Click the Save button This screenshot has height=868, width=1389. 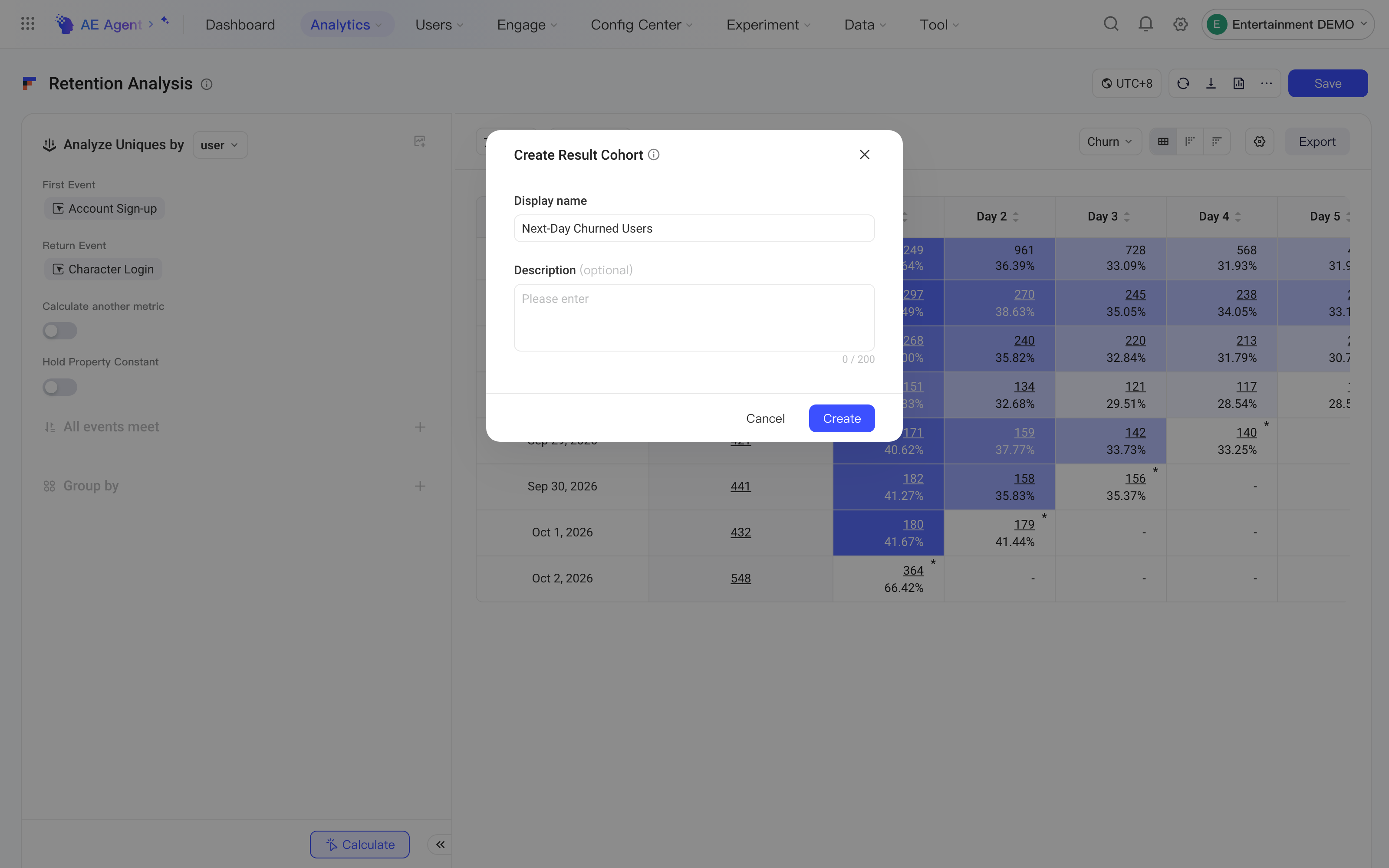click(x=1328, y=84)
